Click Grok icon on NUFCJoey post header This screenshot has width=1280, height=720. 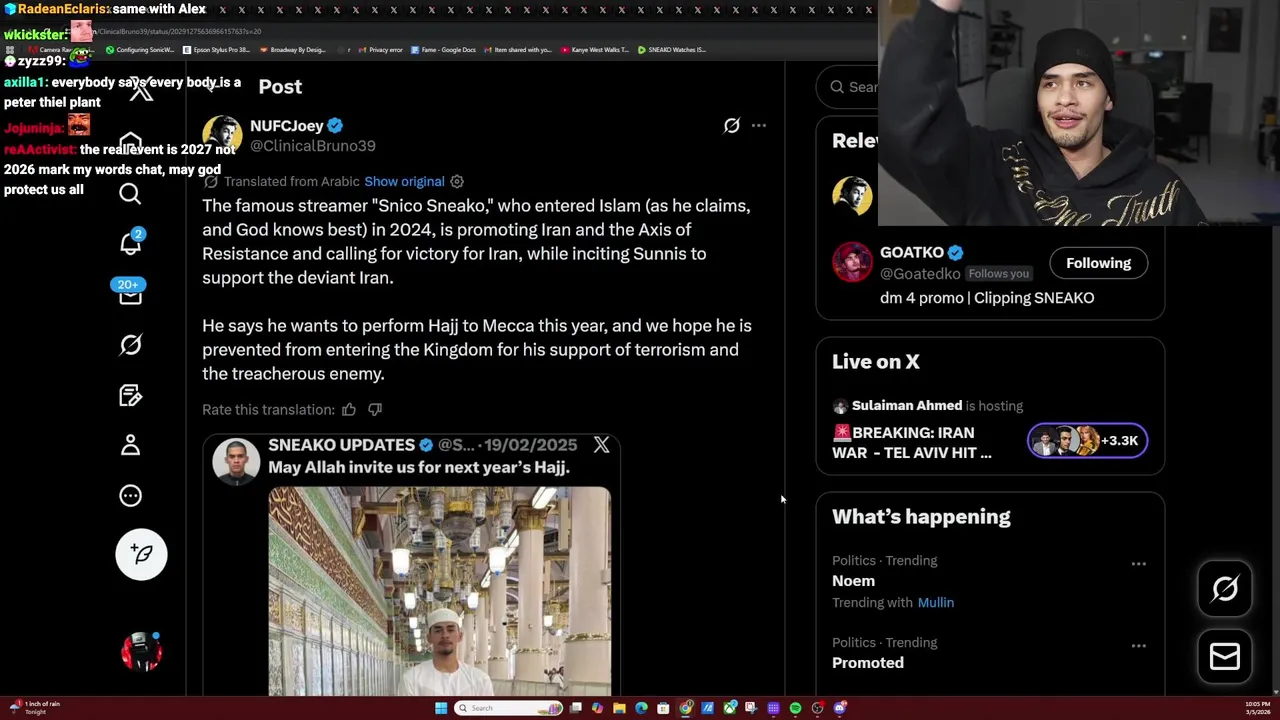[732, 126]
